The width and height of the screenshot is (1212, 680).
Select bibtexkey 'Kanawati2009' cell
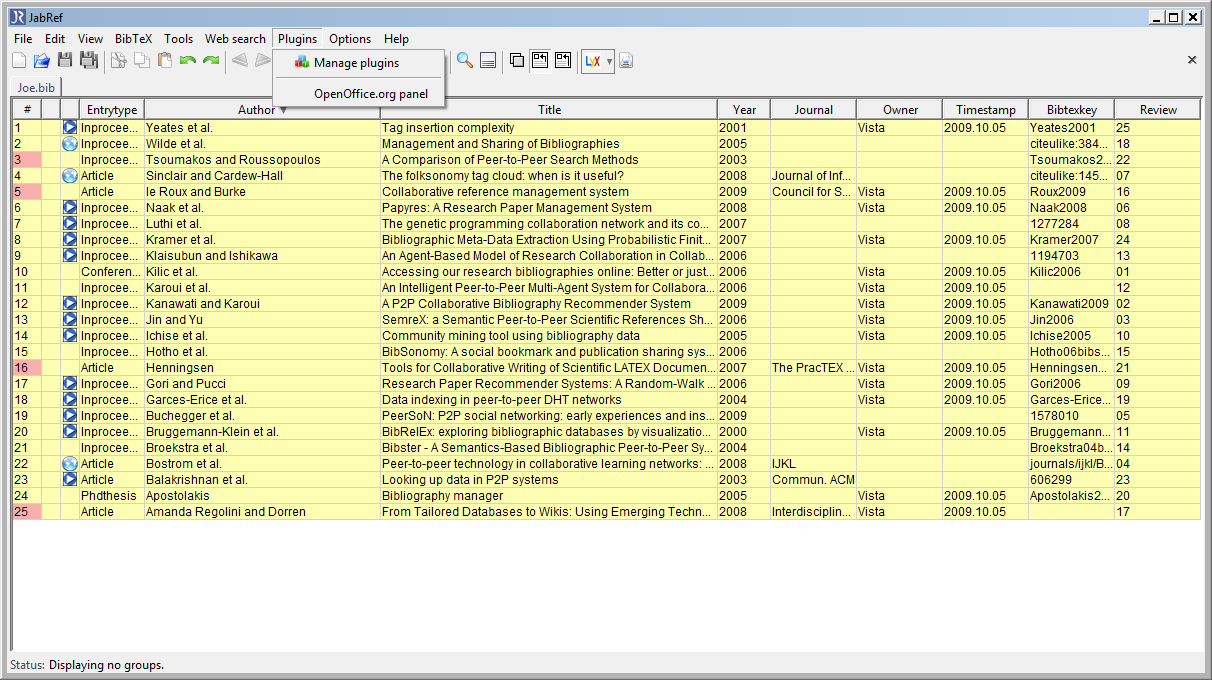[1071, 304]
